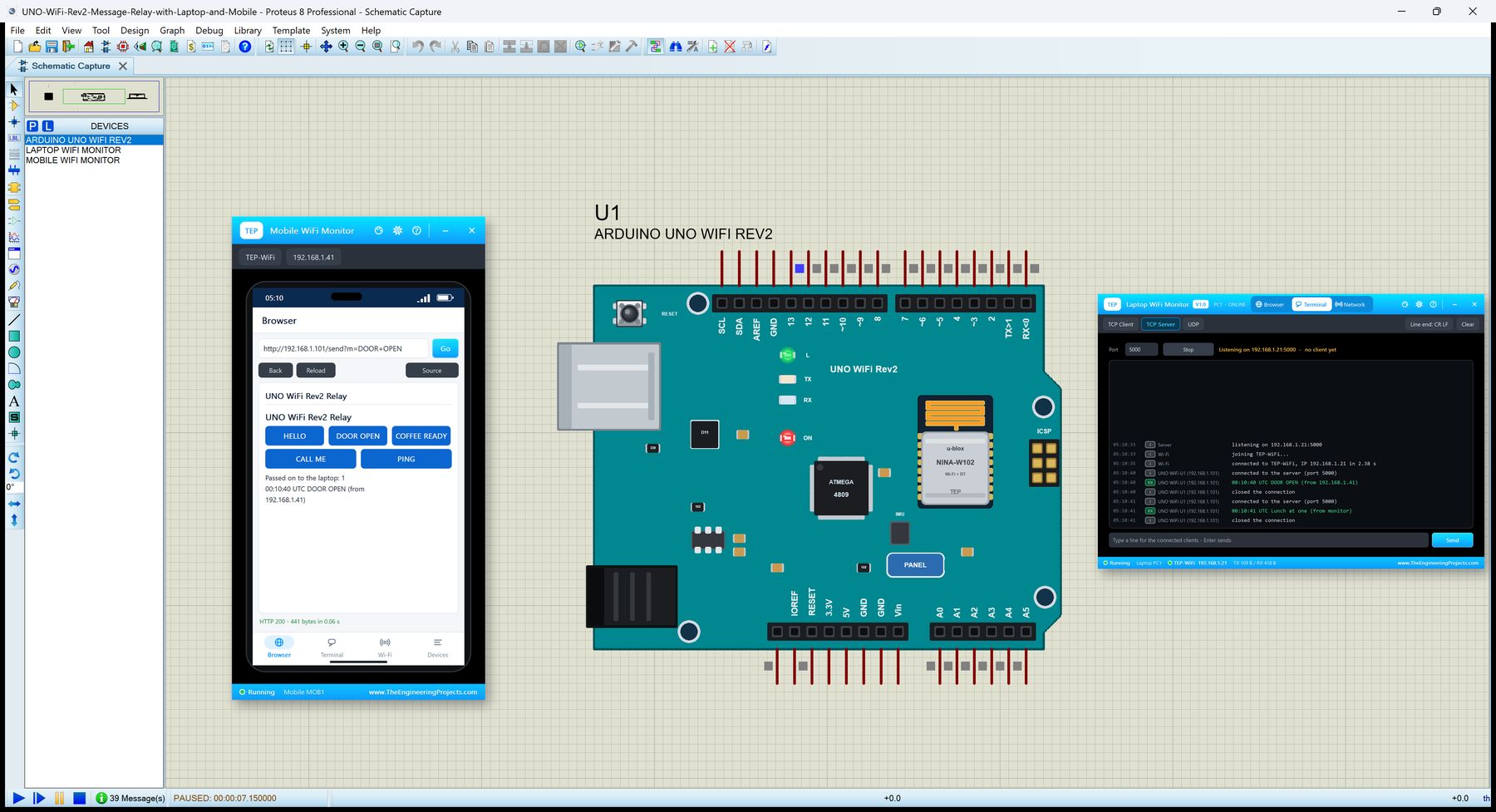Select UDP mode in Laptop monitor
Screen dimensions: 1496x812
click(x=1193, y=324)
